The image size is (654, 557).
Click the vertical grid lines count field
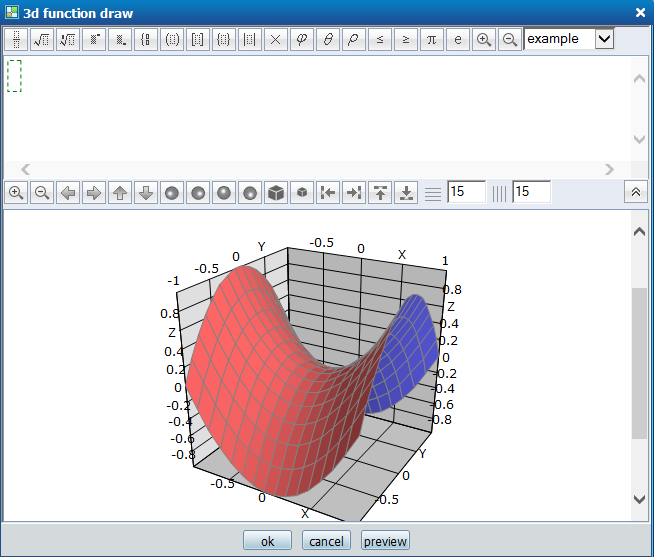pyautogui.click(x=531, y=192)
